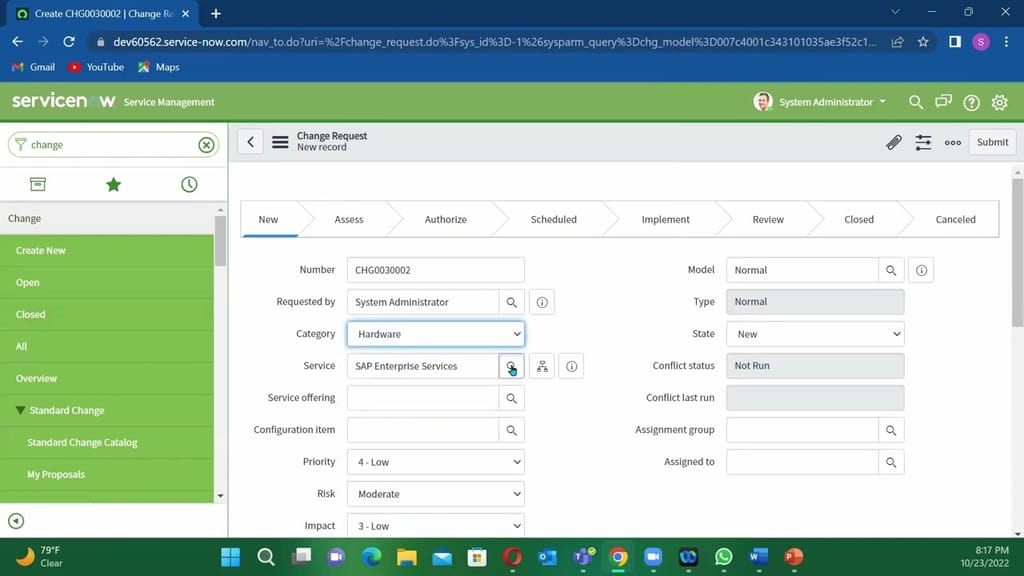
Task: Click the help question mark icon
Action: 970,102
